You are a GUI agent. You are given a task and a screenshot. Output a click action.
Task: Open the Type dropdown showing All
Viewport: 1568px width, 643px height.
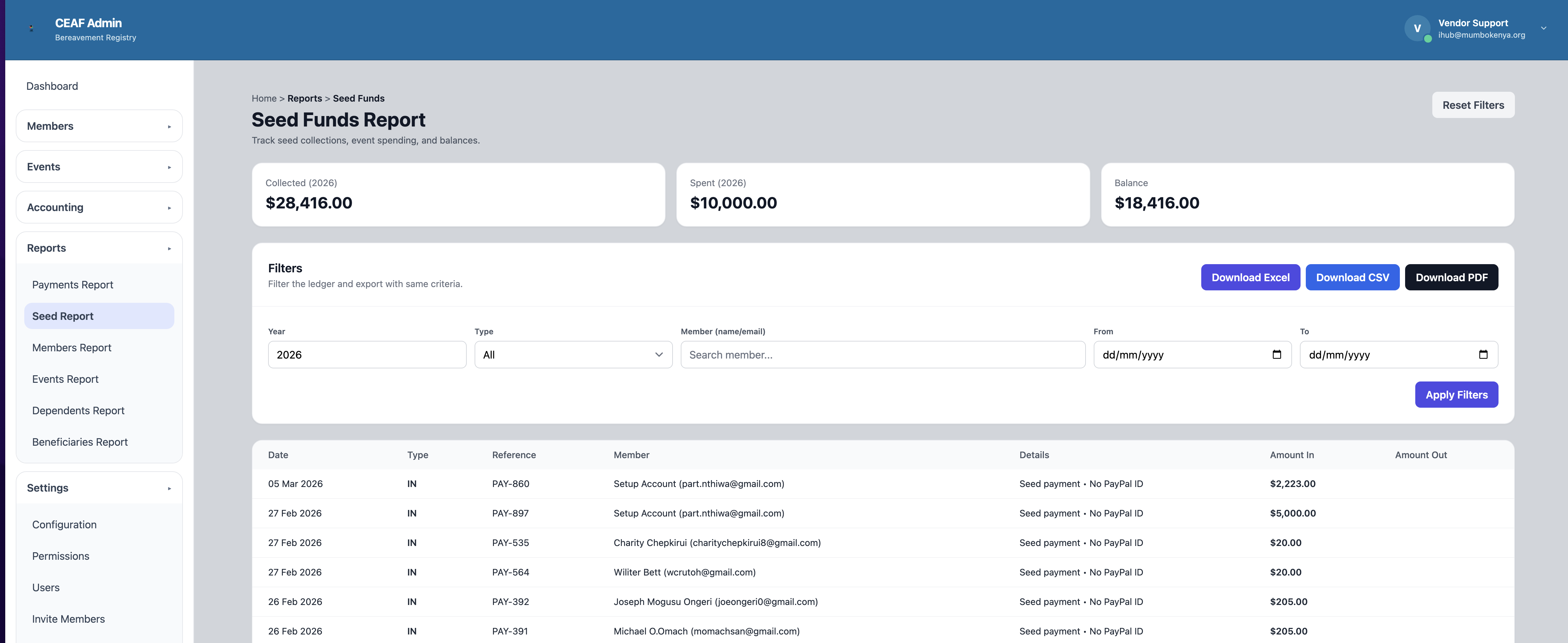point(573,354)
